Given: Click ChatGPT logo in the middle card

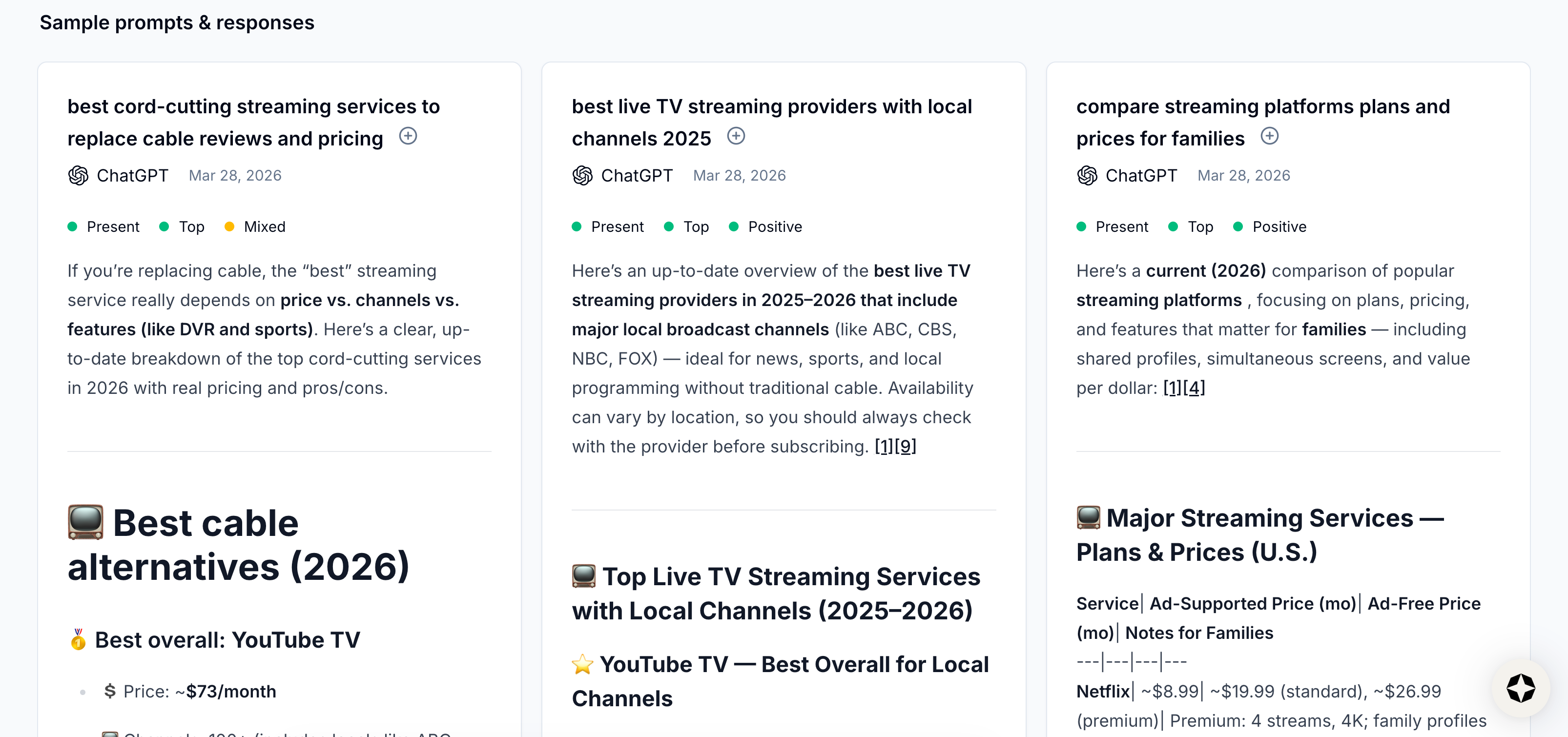Looking at the screenshot, I should (582, 175).
